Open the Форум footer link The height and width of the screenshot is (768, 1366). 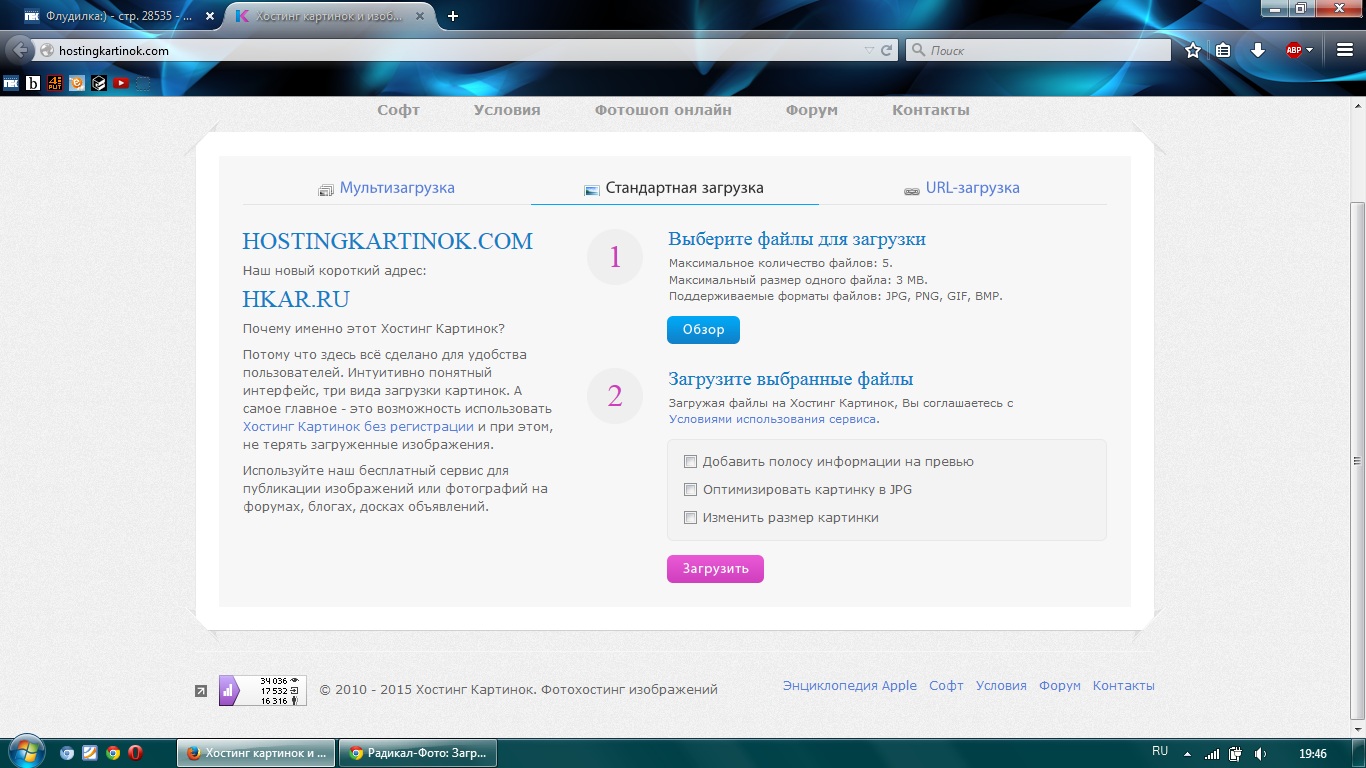1060,685
